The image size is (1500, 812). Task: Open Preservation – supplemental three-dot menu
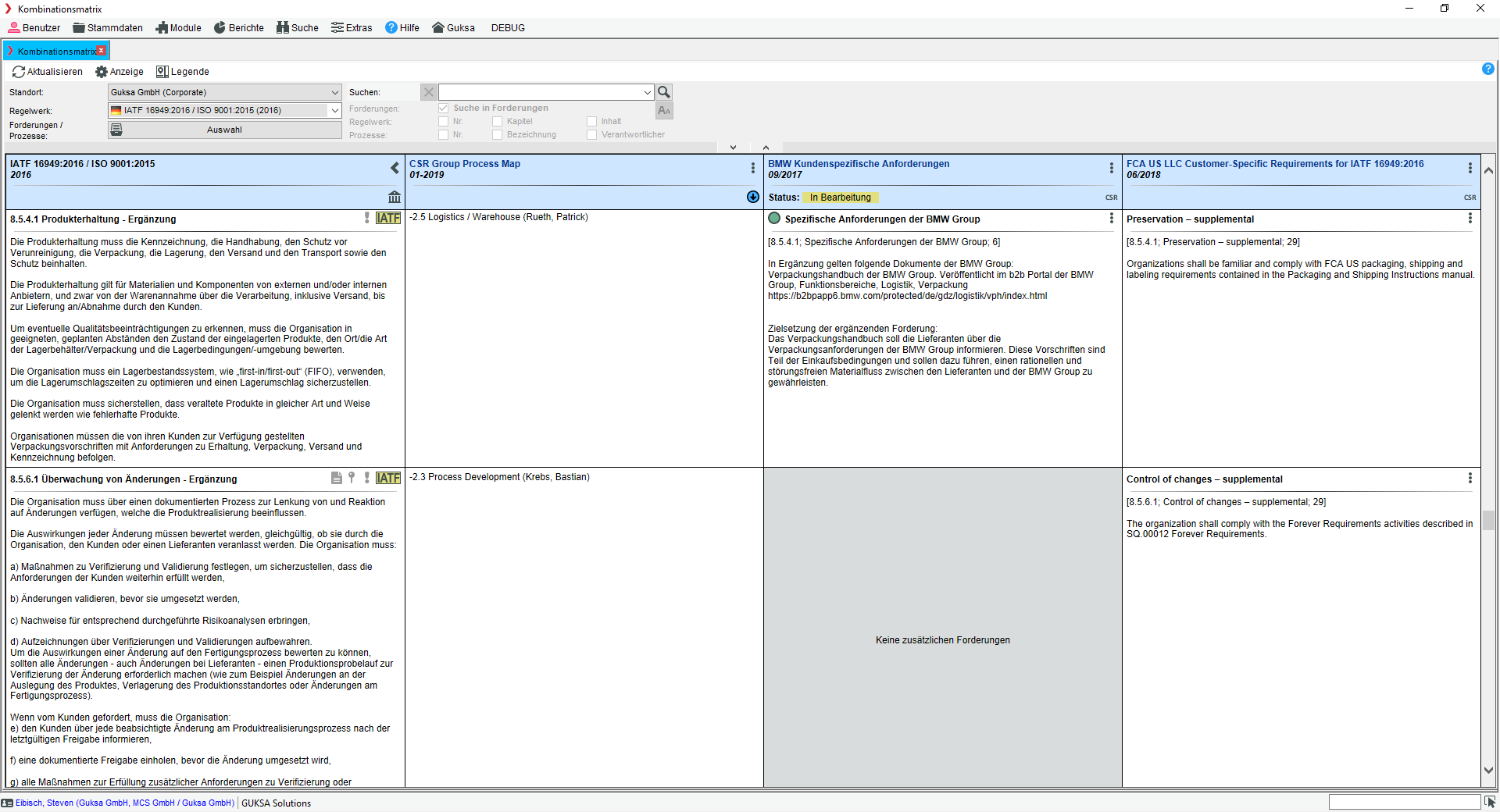(x=1470, y=218)
